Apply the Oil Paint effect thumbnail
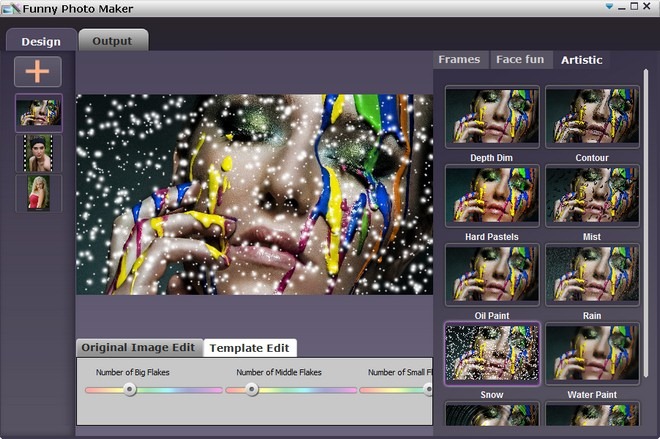 492,274
